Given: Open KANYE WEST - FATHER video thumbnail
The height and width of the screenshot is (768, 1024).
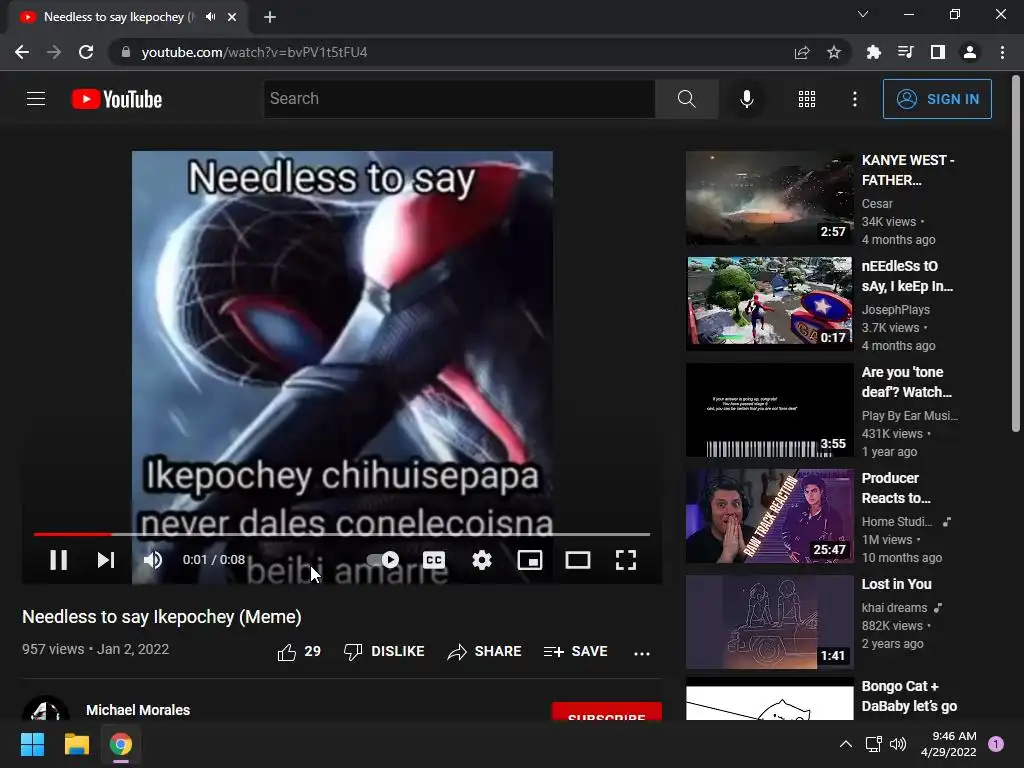Looking at the screenshot, I should pyautogui.click(x=770, y=198).
